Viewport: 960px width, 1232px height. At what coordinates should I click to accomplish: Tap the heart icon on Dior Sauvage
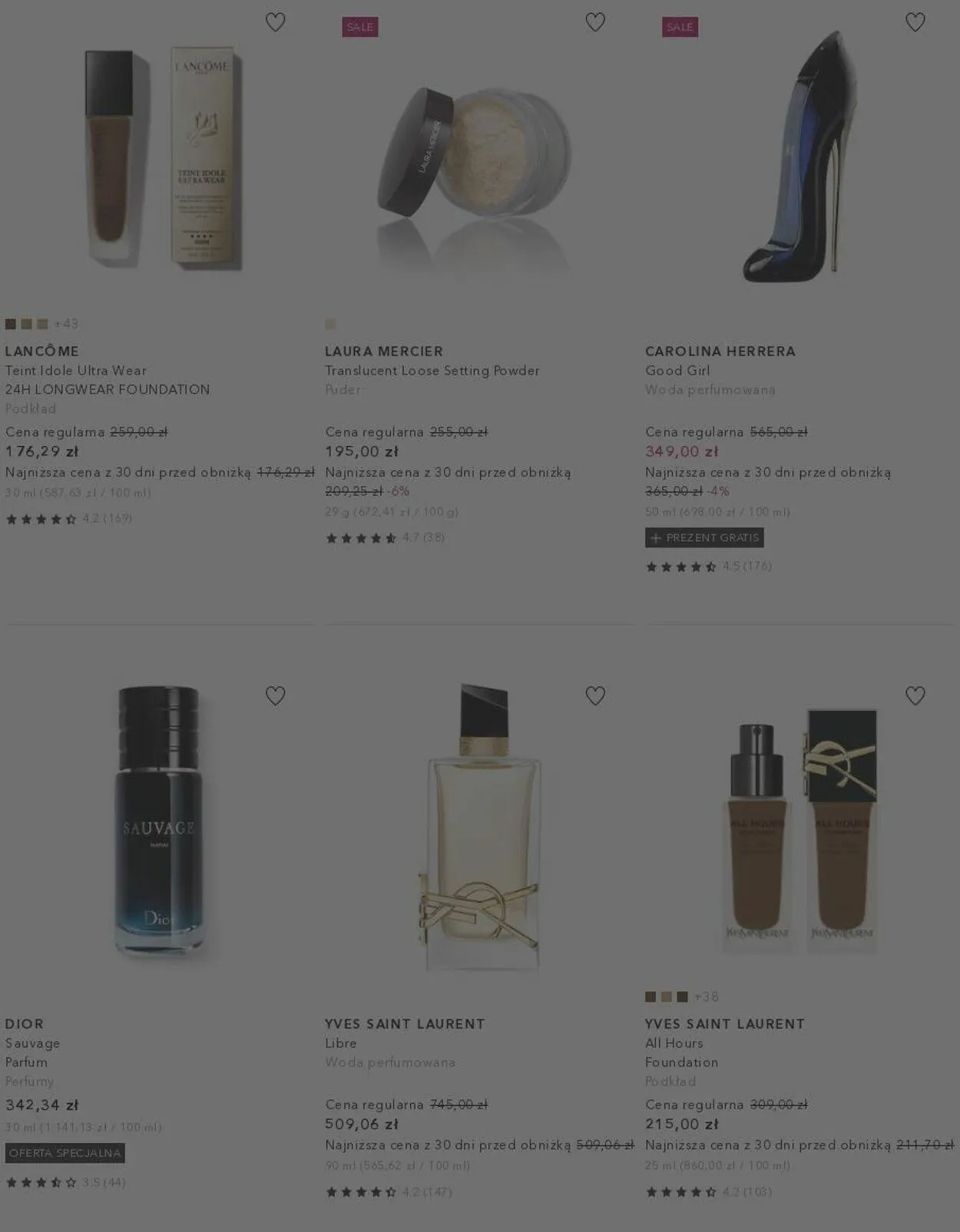coord(275,695)
